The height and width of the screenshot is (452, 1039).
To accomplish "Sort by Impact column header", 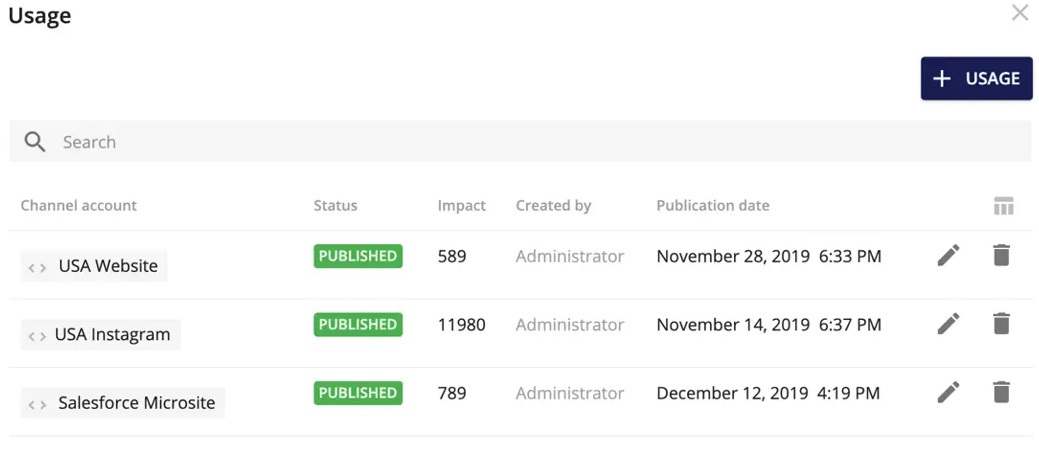I will point(461,205).
